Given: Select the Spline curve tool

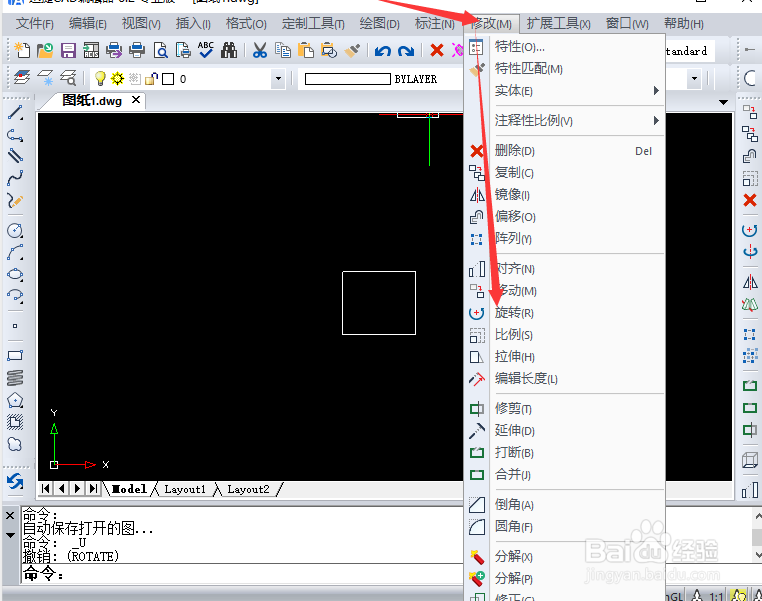Looking at the screenshot, I should tap(15, 178).
